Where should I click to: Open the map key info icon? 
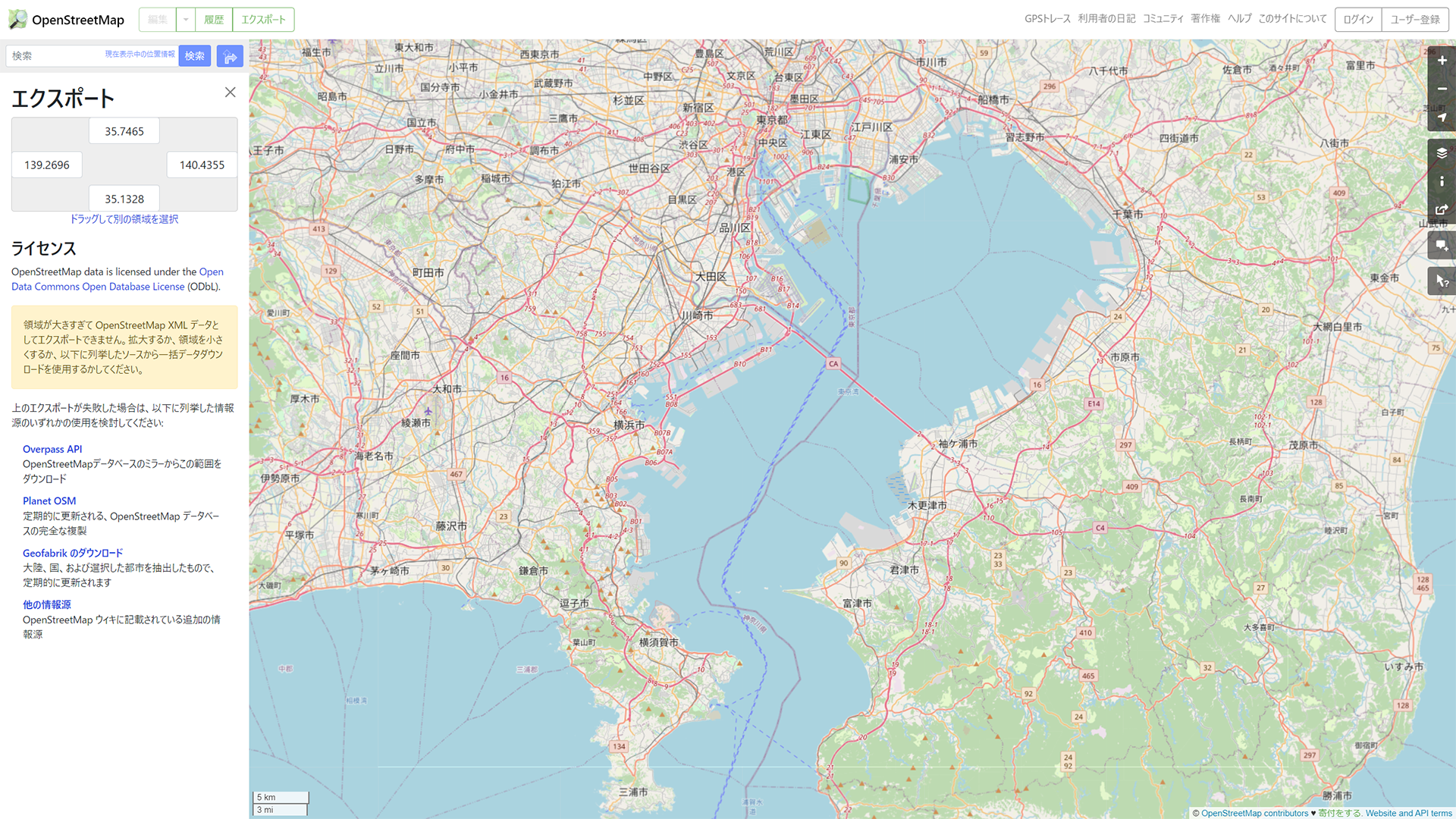click(1442, 181)
